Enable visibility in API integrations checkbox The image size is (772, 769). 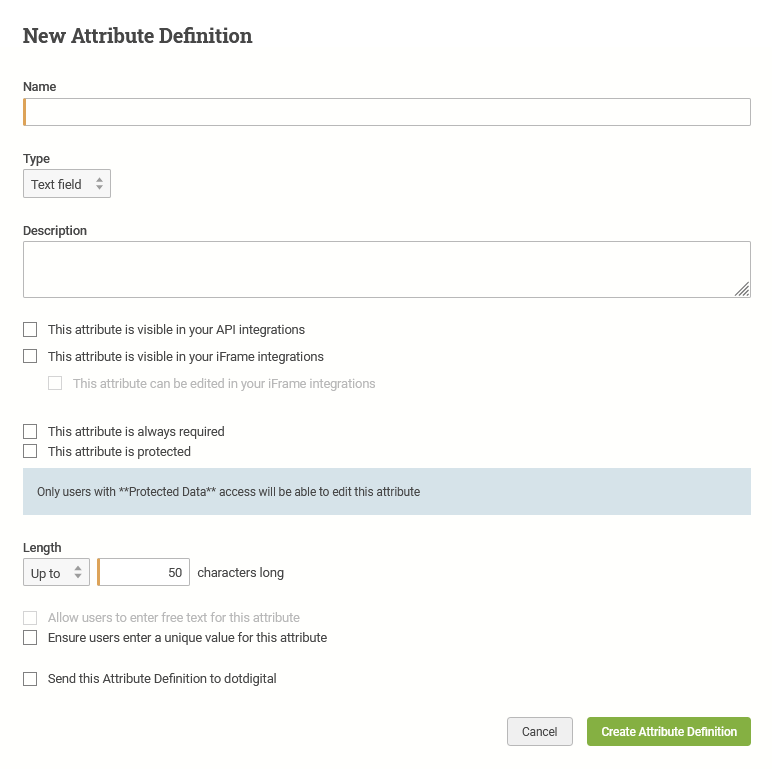30,329
